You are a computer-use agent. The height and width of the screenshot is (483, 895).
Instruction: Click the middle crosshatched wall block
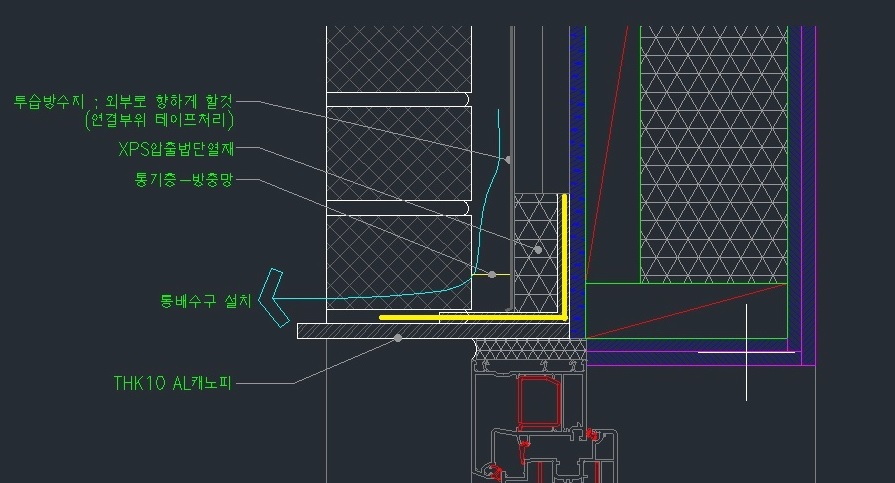click(398, 155)
